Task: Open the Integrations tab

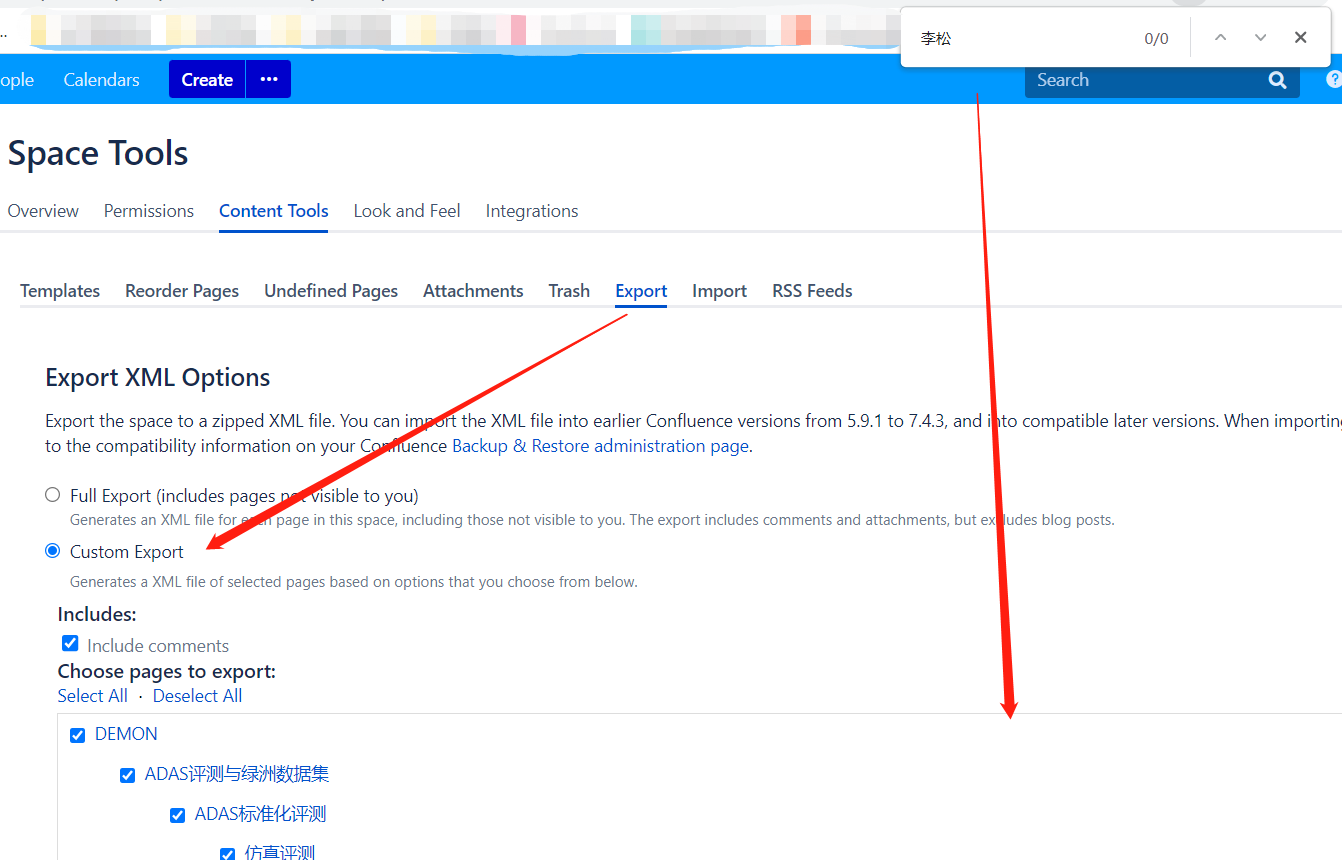Action: pos(532,211)
